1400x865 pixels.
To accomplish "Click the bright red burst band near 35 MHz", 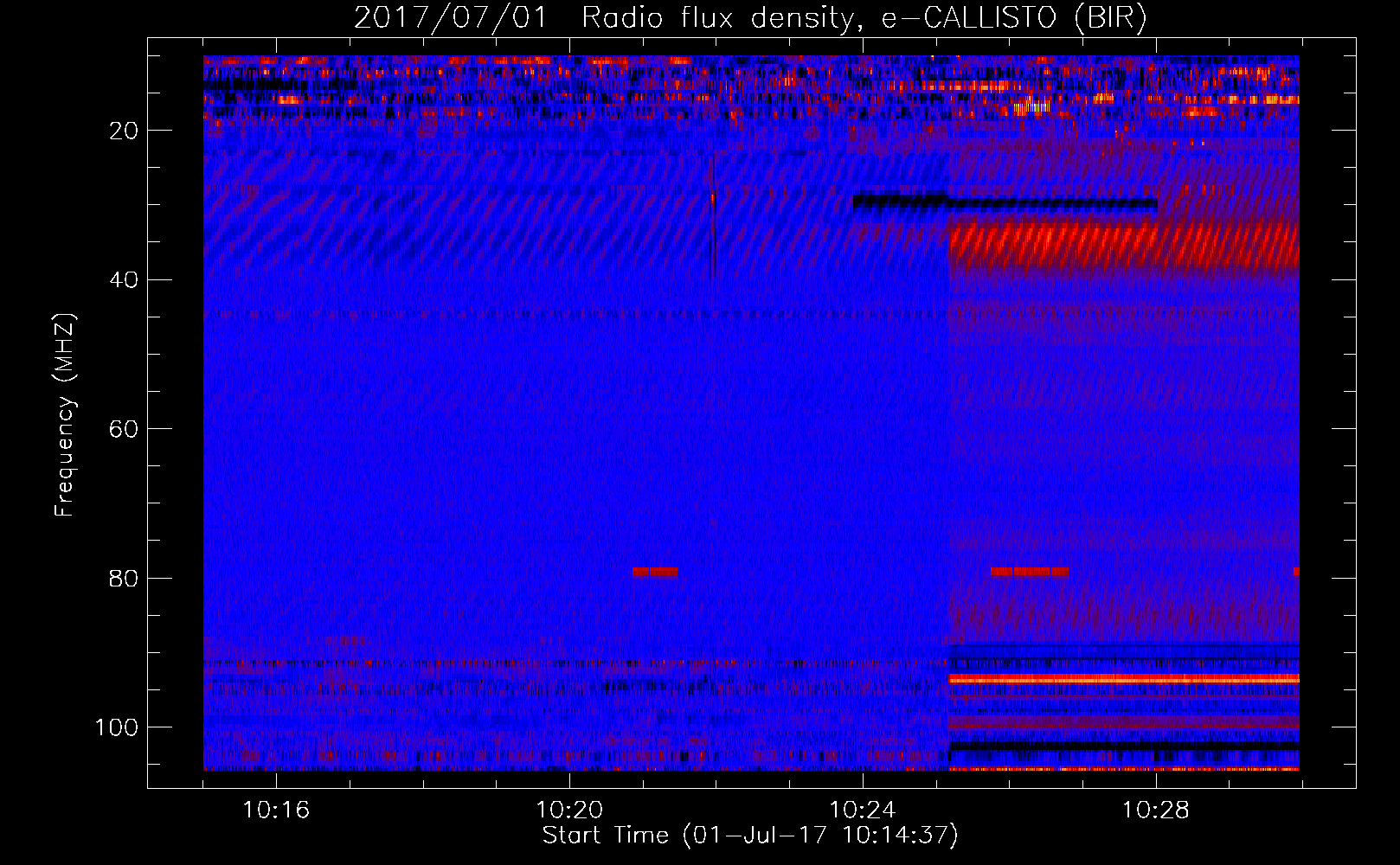I will point(1123,246).
